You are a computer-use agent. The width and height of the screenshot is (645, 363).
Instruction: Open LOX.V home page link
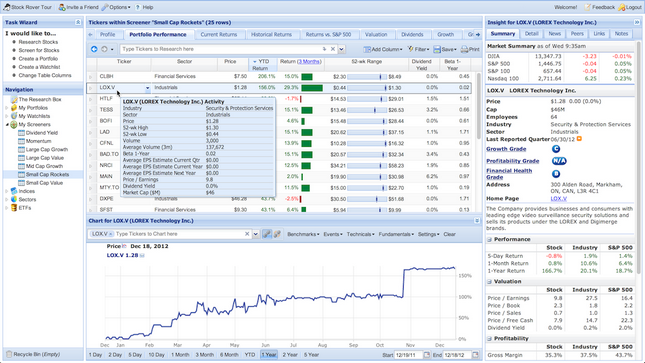click(x=558, y=198)
